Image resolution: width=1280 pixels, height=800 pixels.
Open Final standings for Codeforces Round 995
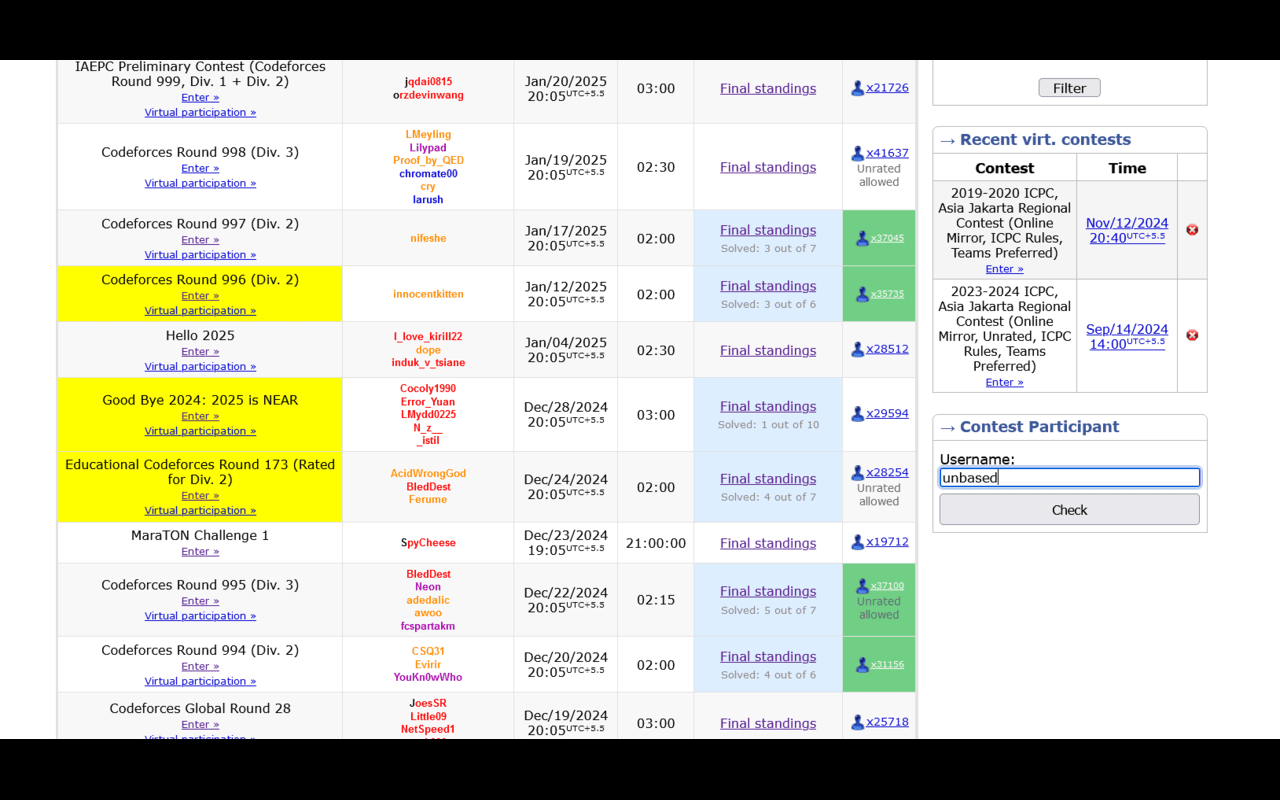coord(768,591)
